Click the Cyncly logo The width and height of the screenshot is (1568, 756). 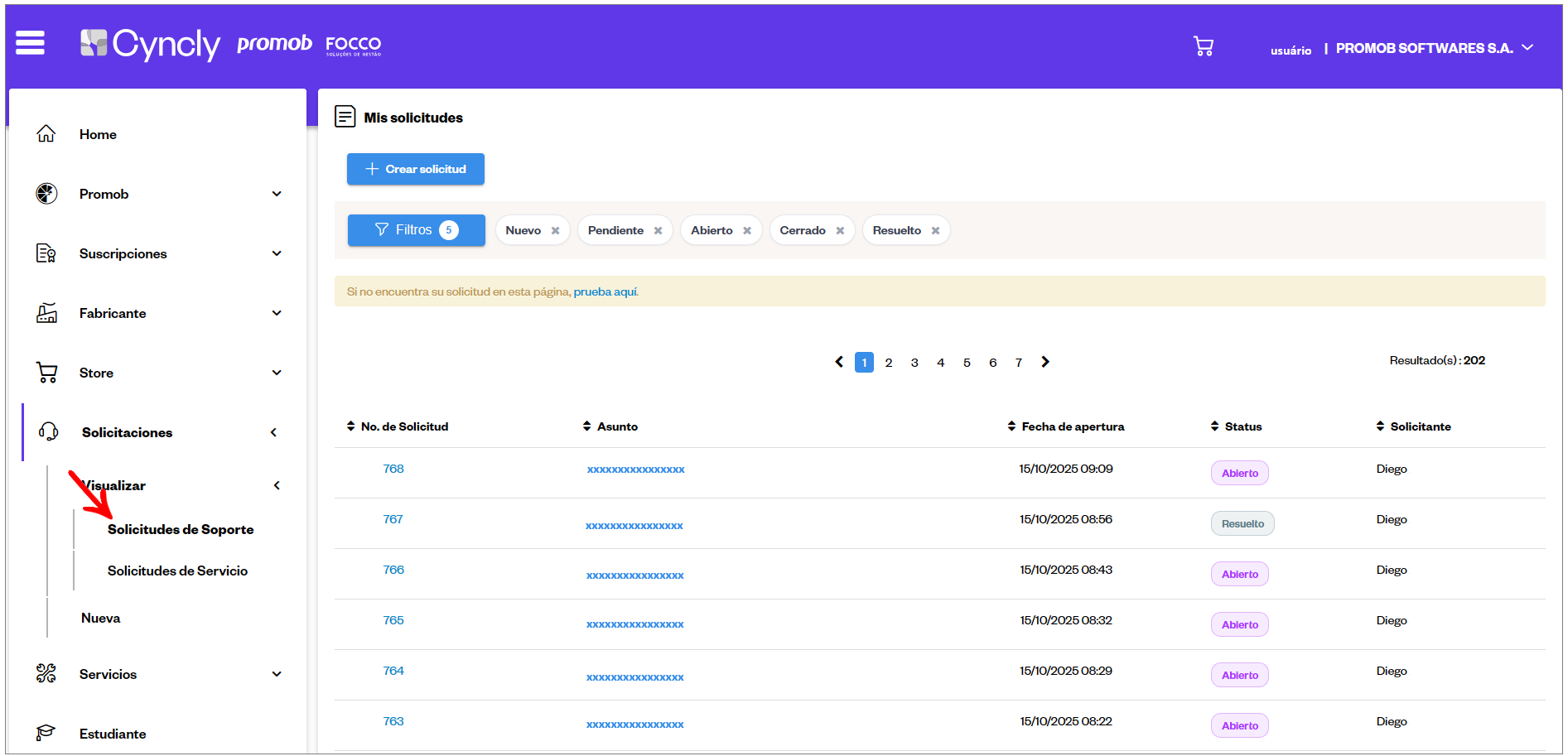[x=151, y=44]
